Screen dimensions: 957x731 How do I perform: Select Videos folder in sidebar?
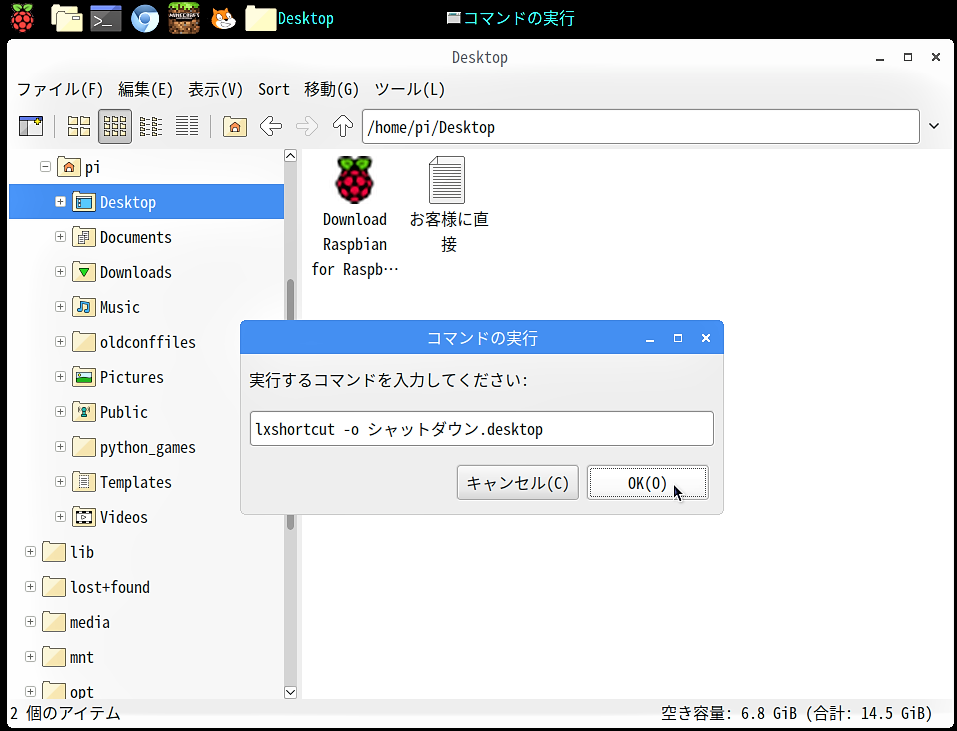pos(110,517)
